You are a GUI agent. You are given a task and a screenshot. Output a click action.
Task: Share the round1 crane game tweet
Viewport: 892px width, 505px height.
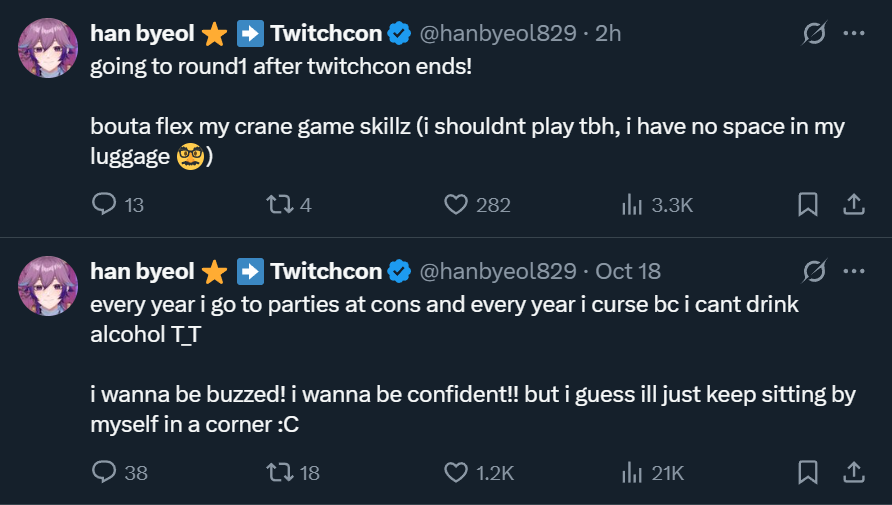[x=853, y=205]
